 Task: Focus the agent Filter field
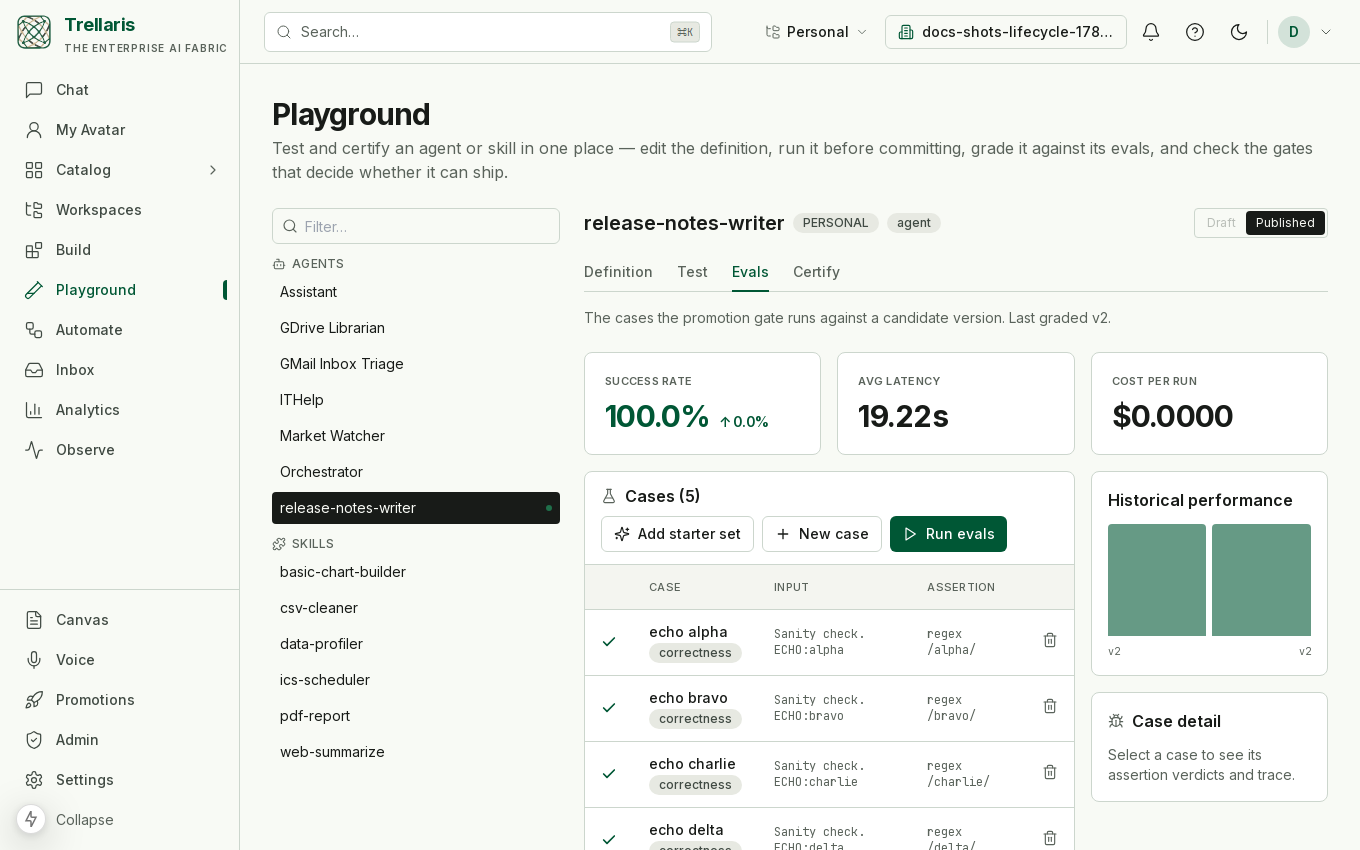click(x=416, y=226)
